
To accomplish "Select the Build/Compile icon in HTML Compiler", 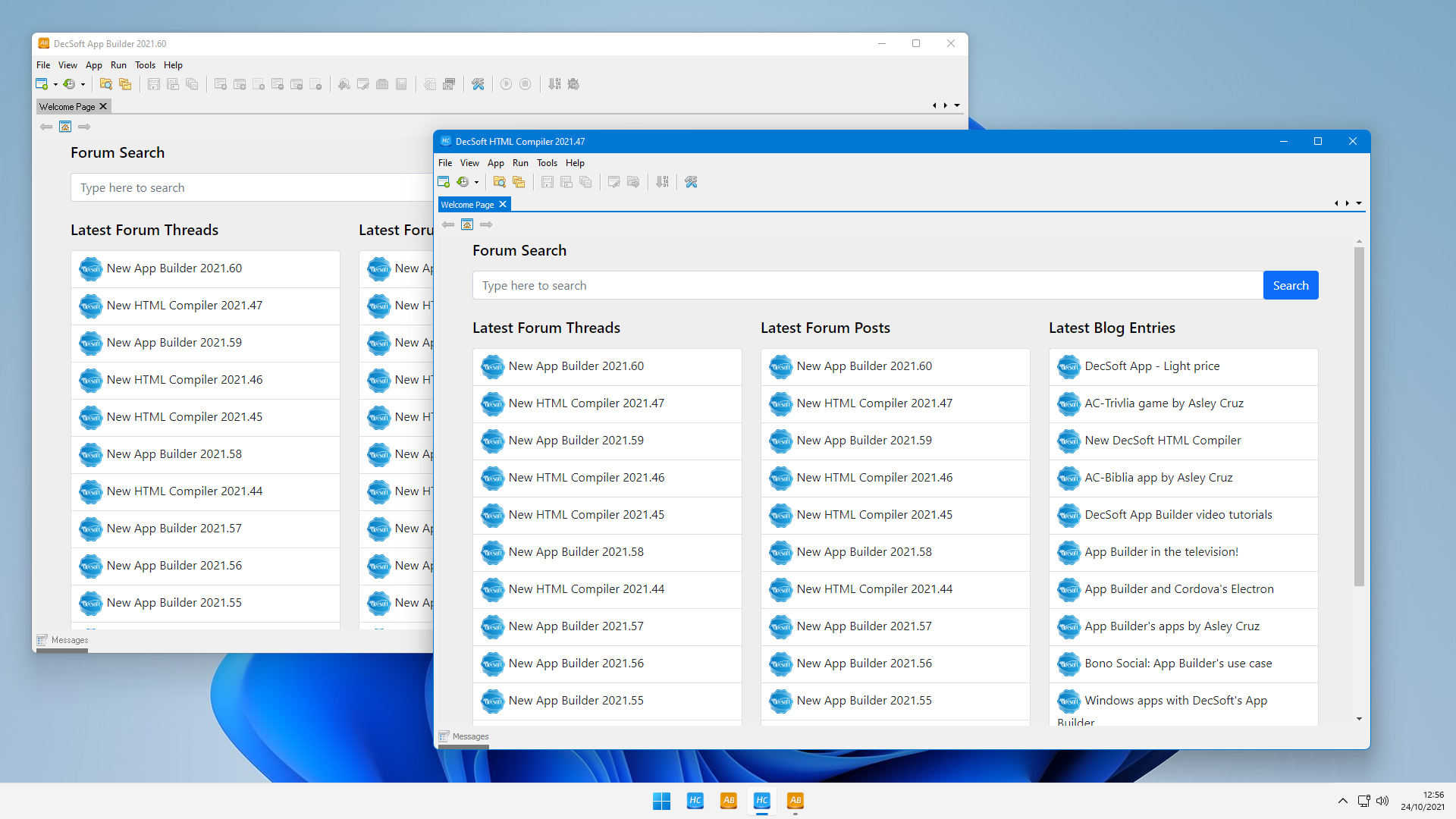I will tap(662, 181).
